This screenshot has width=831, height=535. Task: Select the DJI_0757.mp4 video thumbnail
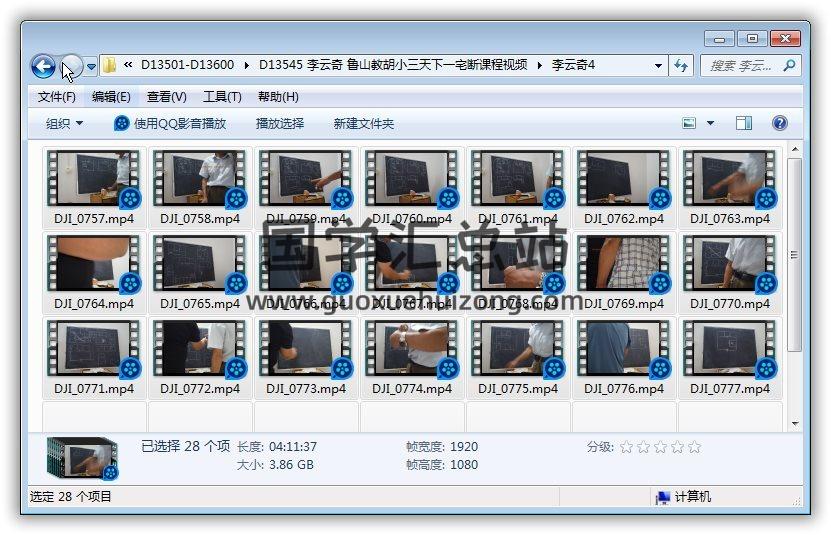tap(94, 180)
